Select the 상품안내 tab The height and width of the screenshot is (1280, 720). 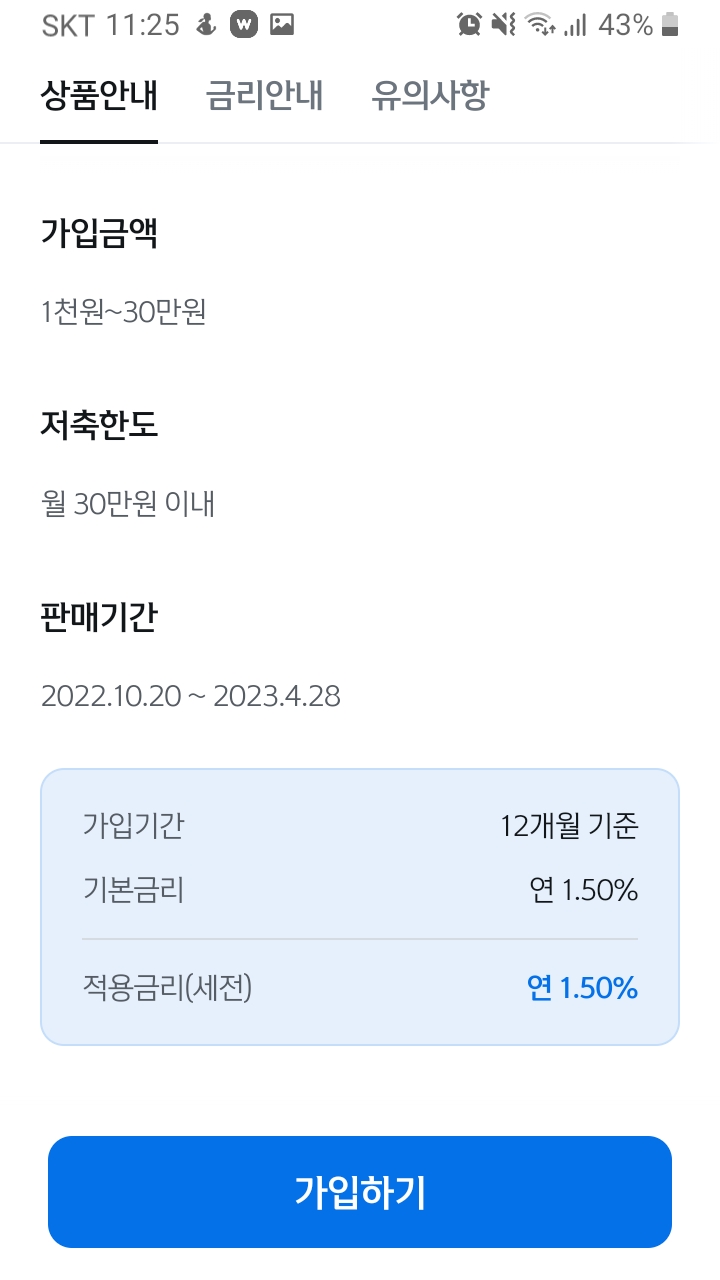click(99, 96)
